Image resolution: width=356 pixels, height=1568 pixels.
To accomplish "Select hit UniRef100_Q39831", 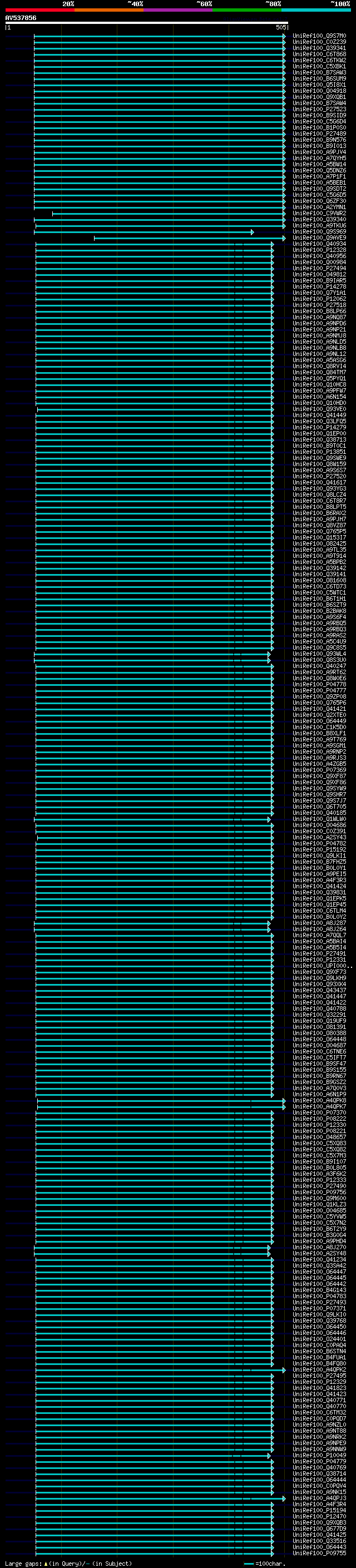I will coord(319,892).
